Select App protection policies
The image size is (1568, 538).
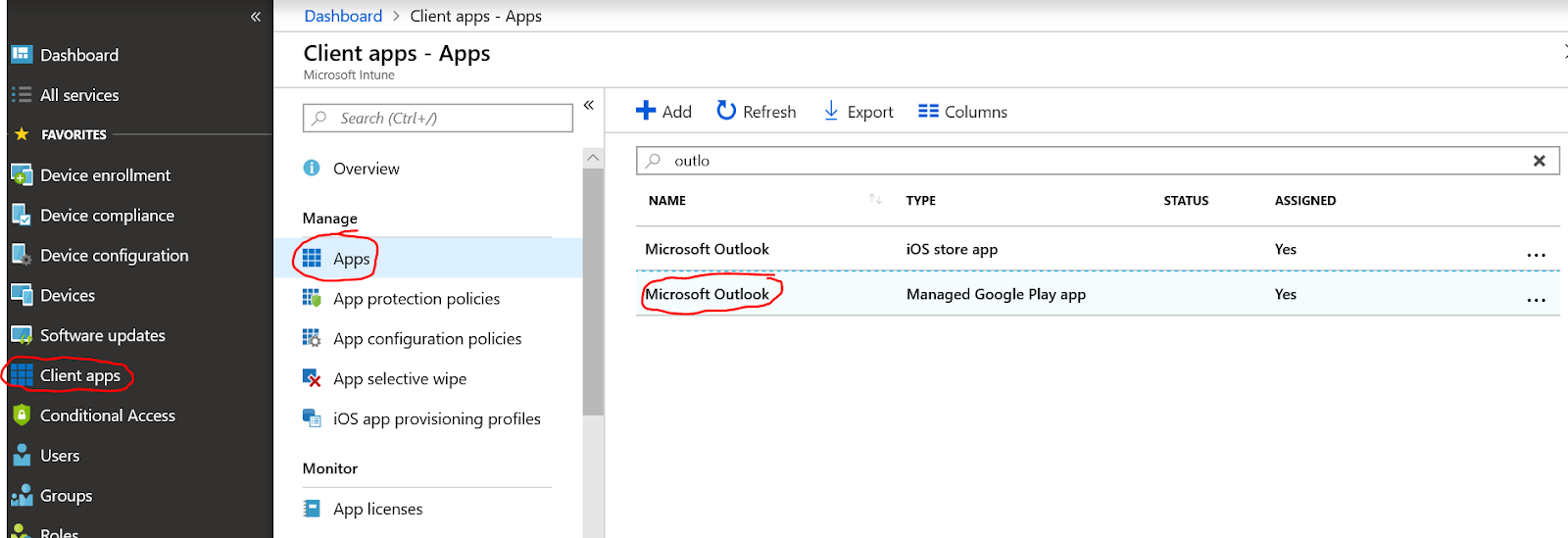[416, 299]
